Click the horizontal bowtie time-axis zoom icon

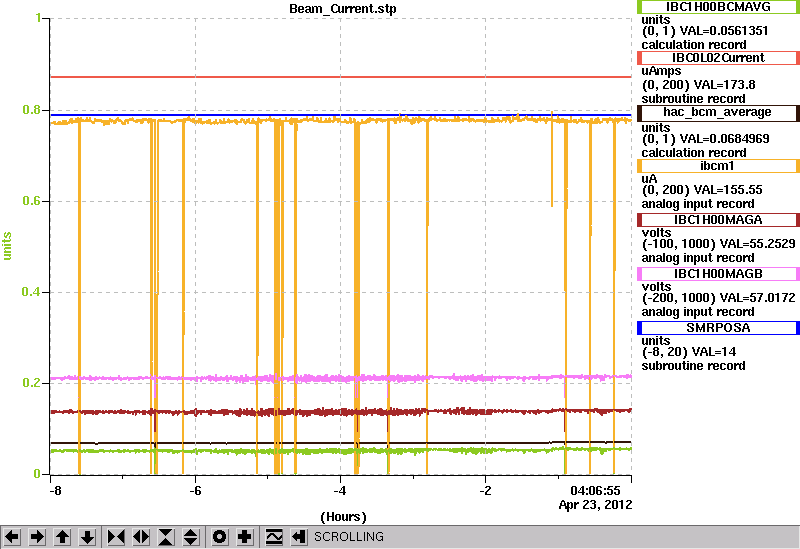[116, 537]
